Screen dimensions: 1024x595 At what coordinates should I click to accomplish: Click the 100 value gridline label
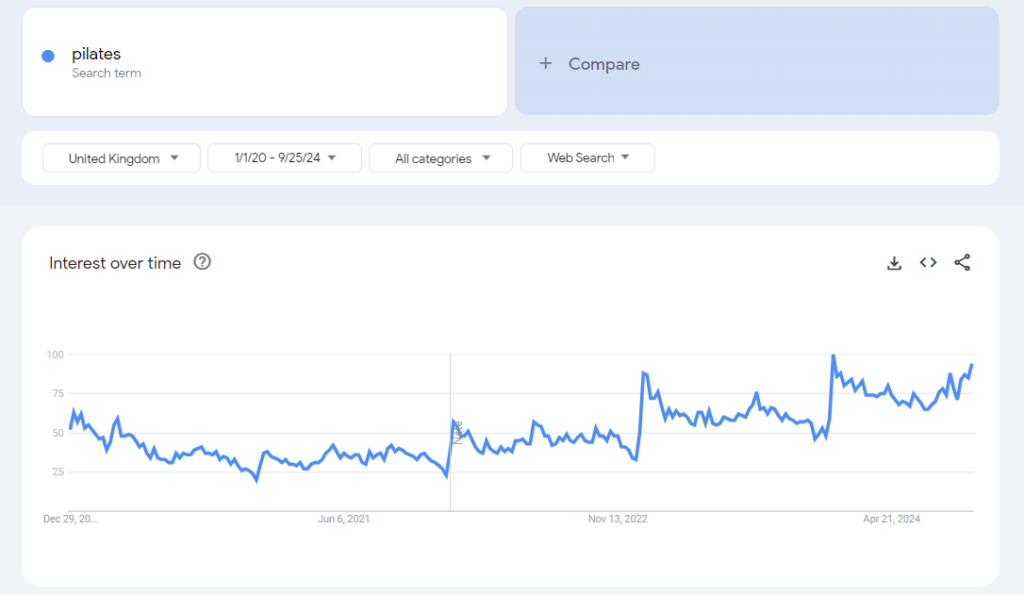(55, 354)
